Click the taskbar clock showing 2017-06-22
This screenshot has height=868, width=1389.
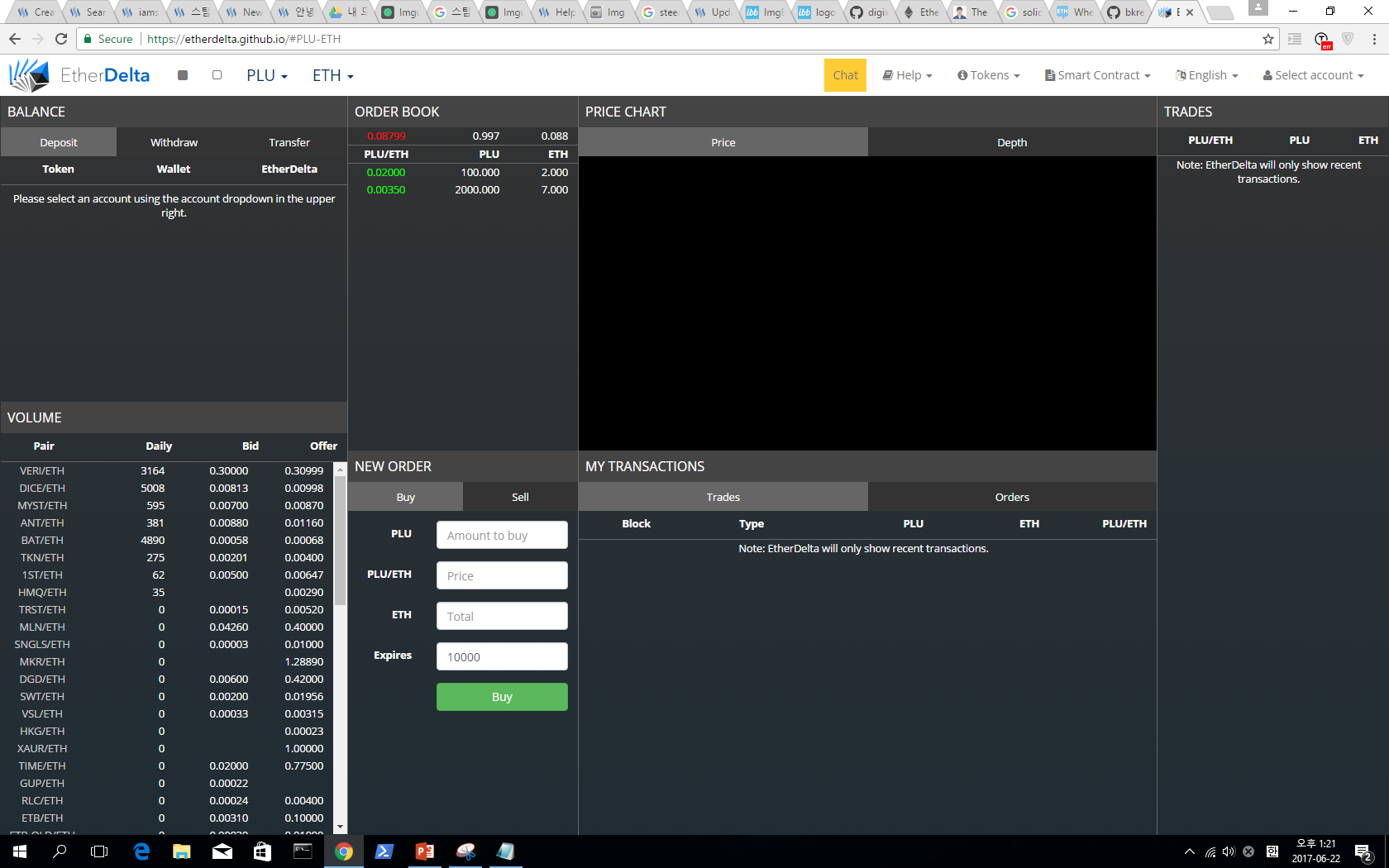1316,851
